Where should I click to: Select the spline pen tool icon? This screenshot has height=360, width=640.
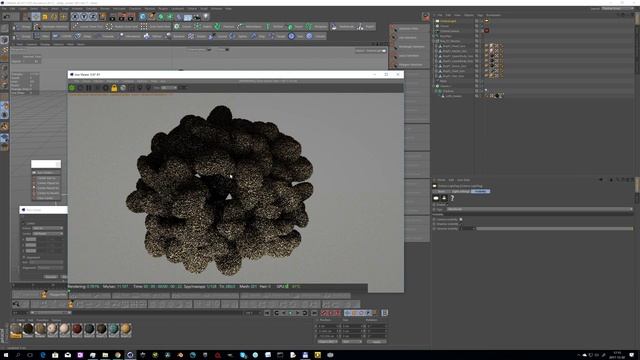152,17
